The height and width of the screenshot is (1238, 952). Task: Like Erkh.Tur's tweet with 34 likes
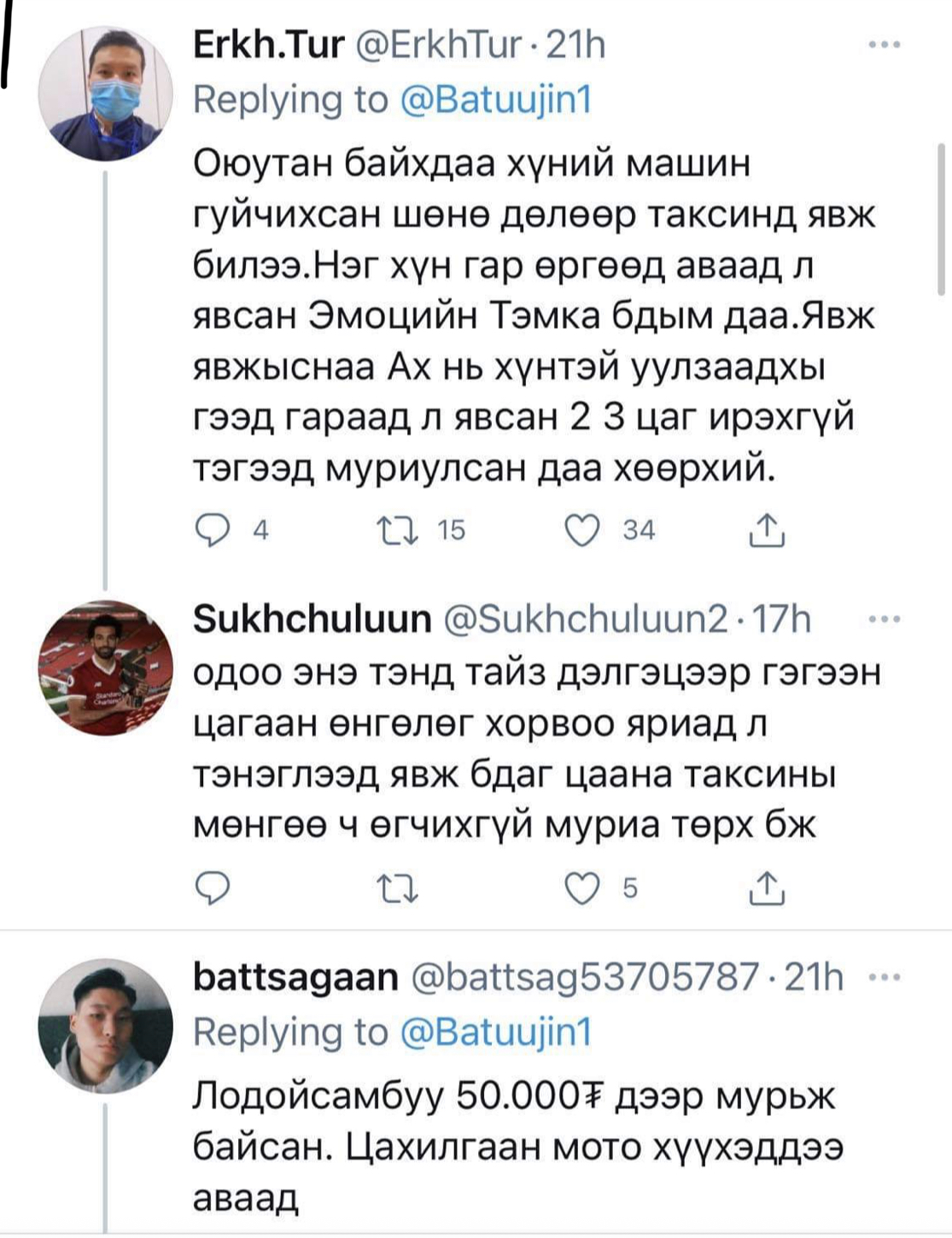[583, 530]
